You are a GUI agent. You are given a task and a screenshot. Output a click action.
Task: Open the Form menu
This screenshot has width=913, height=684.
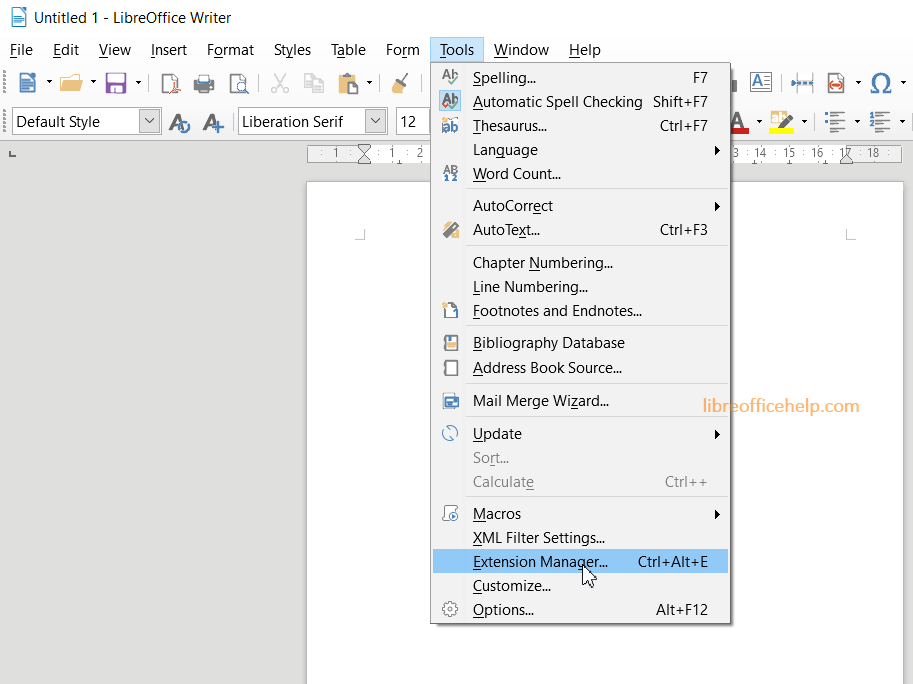402,50
